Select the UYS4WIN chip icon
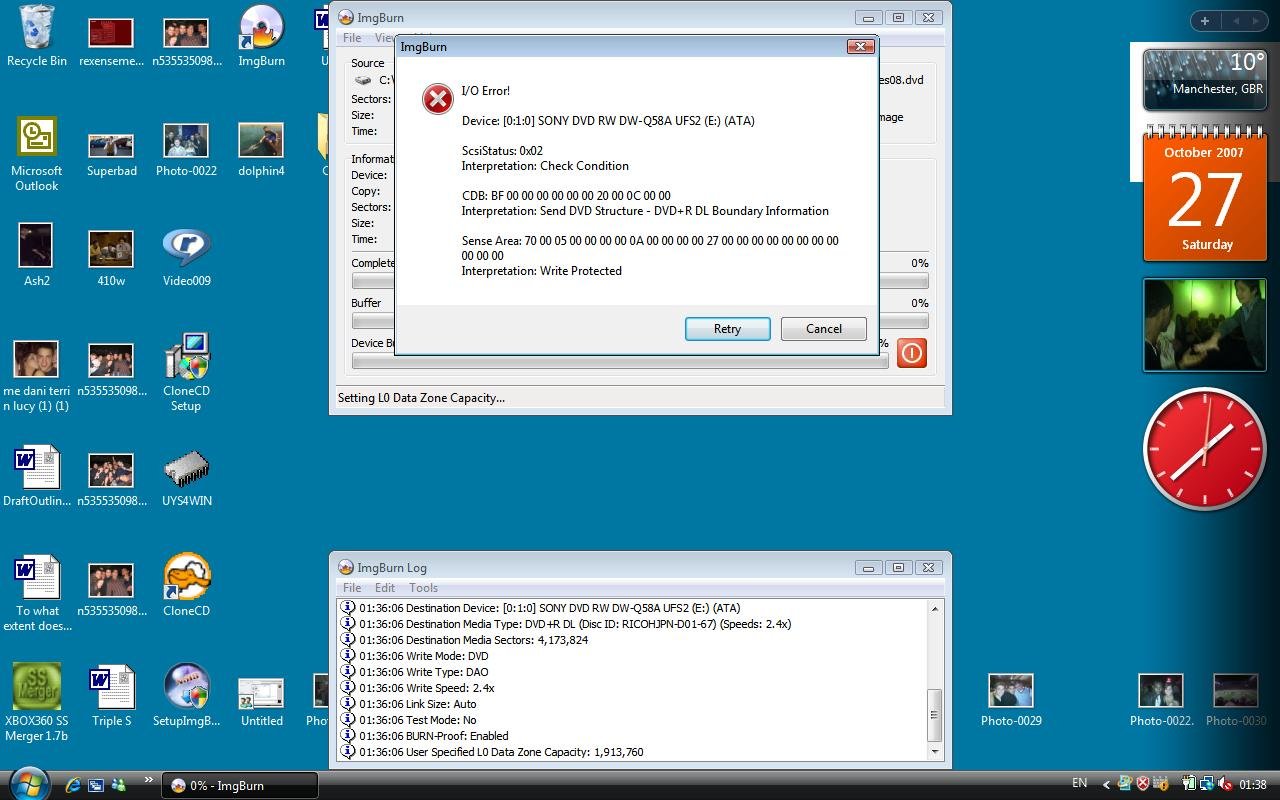The height and width of the screenshot is (800, 1280). 187,478
